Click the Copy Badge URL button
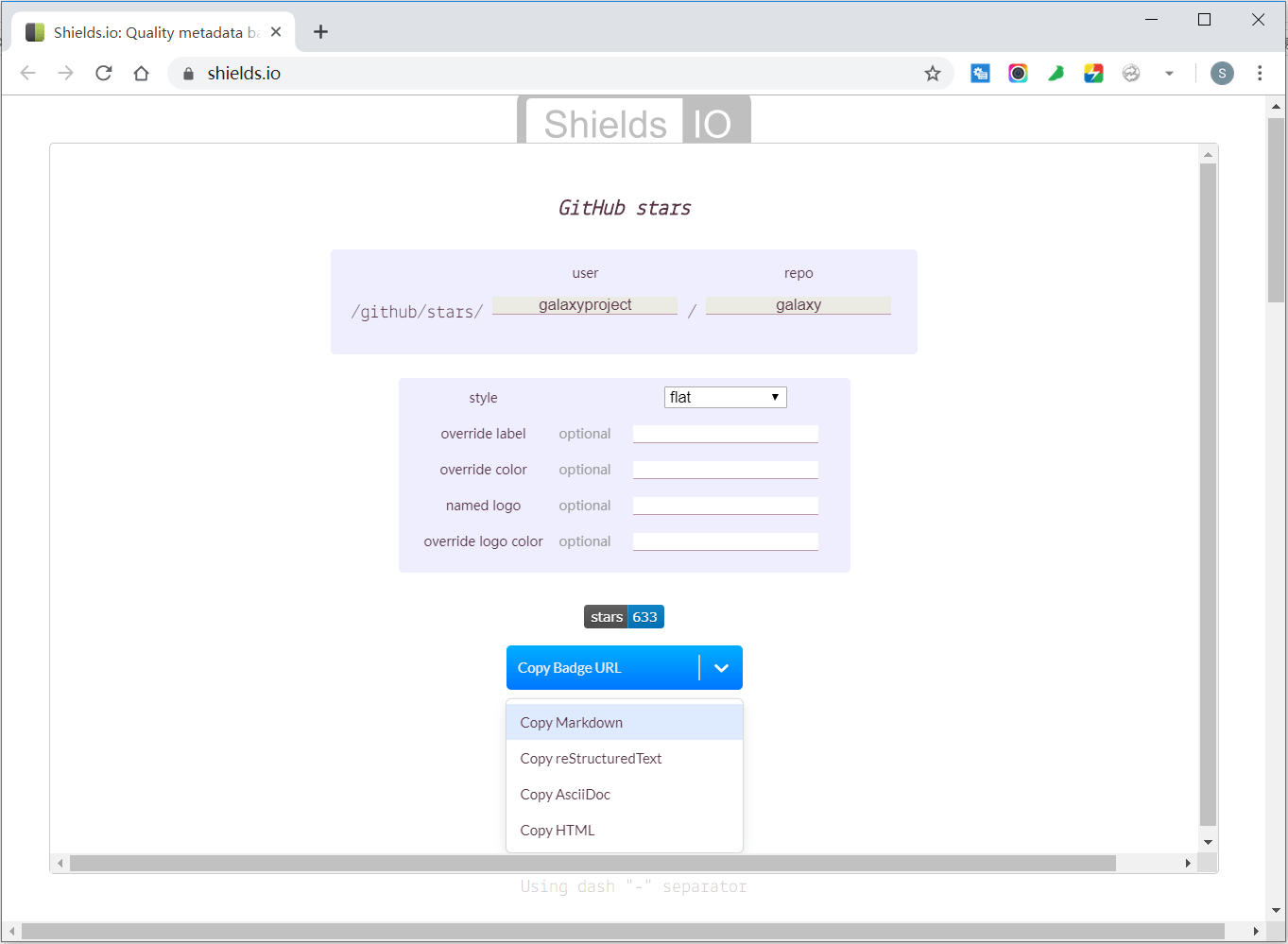Screen dimensions: 1288x944 [603, 668]
